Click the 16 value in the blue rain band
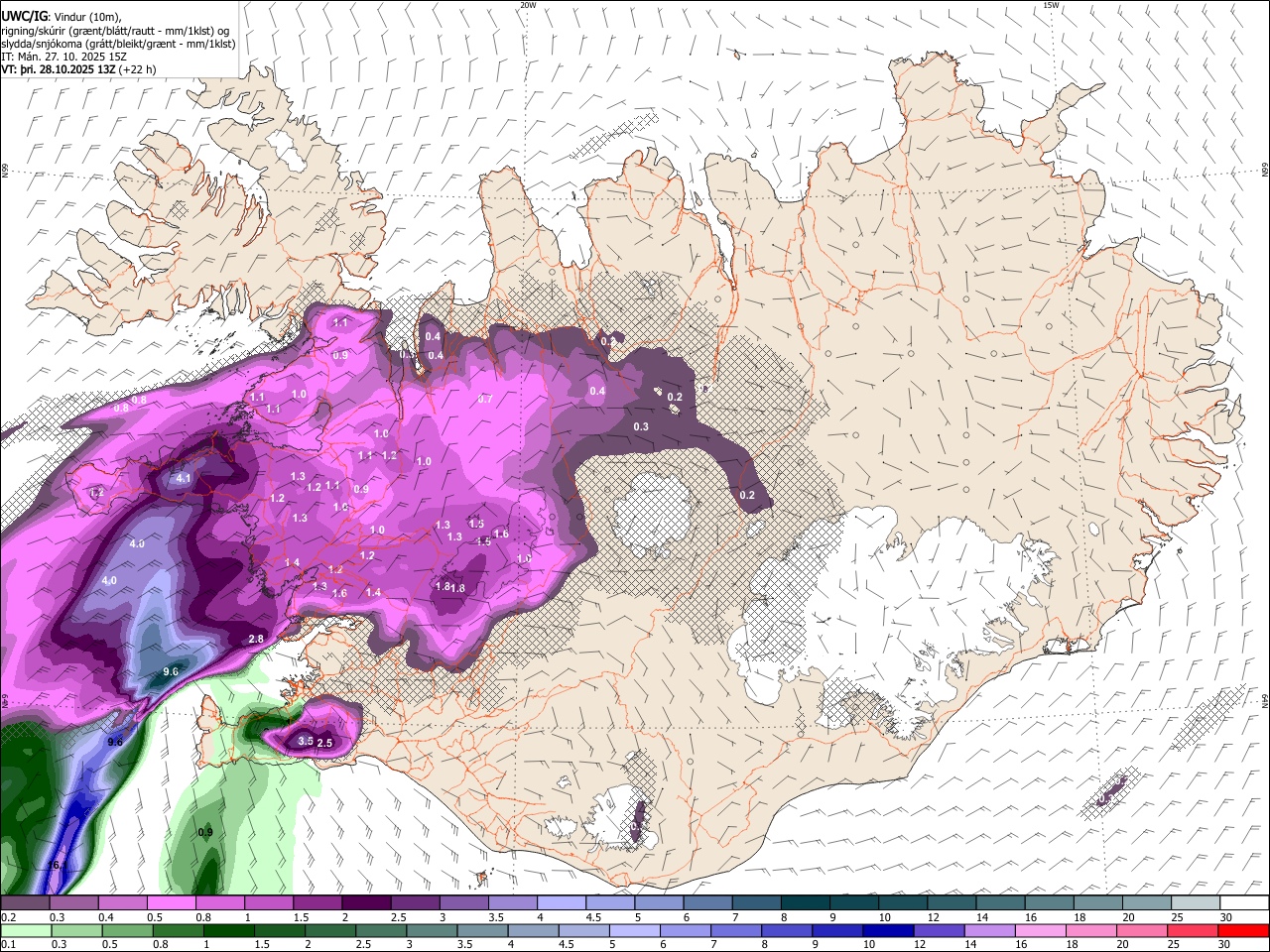The width and height of the screenshot is (1270, 952). (55, 866)
